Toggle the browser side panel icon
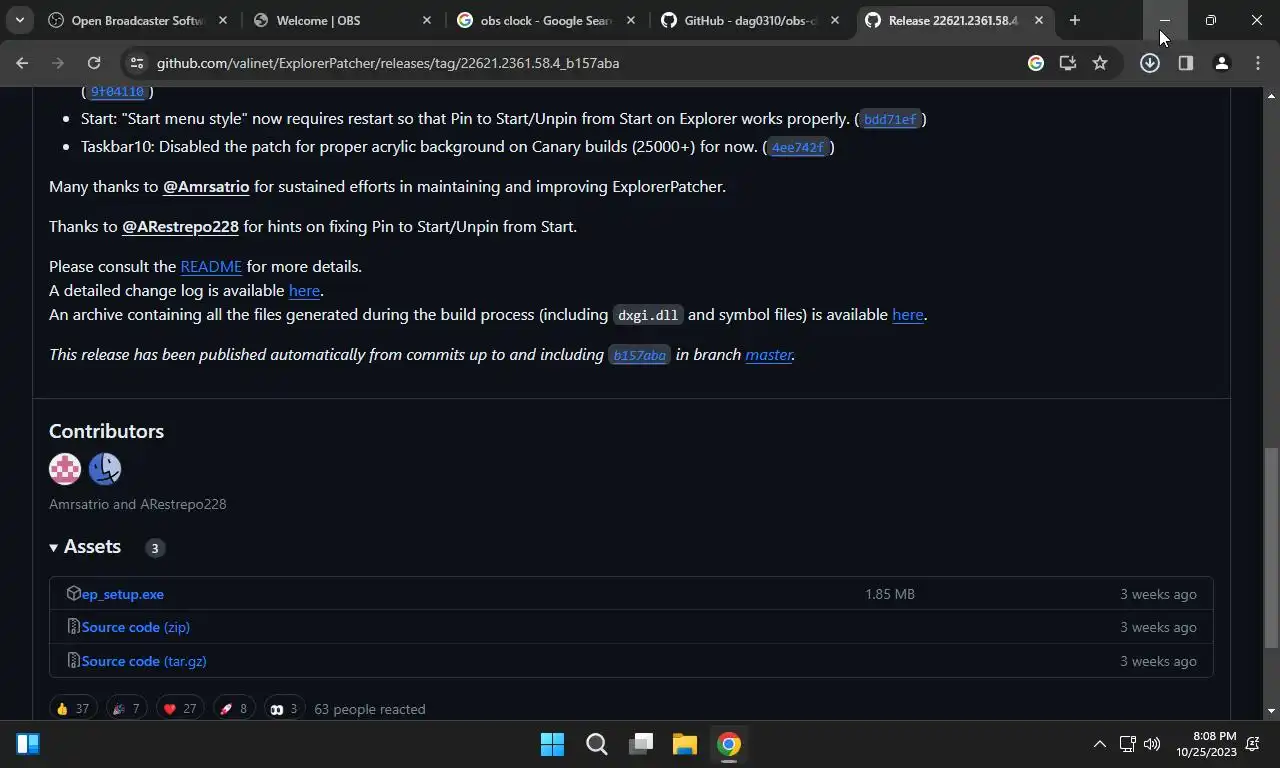 pyautogui.click(x=1185, y=63)
